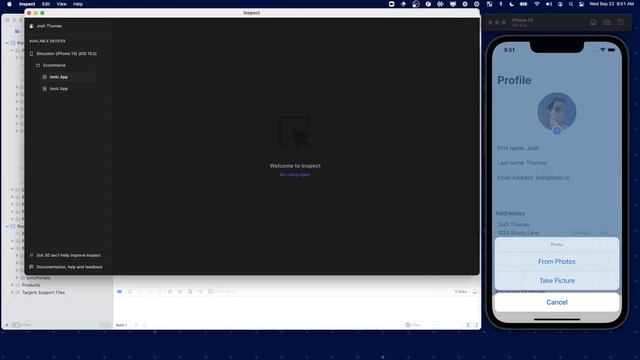The image size is (640, 360).
Task: Toggle breakpoints in Xcode debug bar
Action: pyautogui.click(x=120, y=291)
